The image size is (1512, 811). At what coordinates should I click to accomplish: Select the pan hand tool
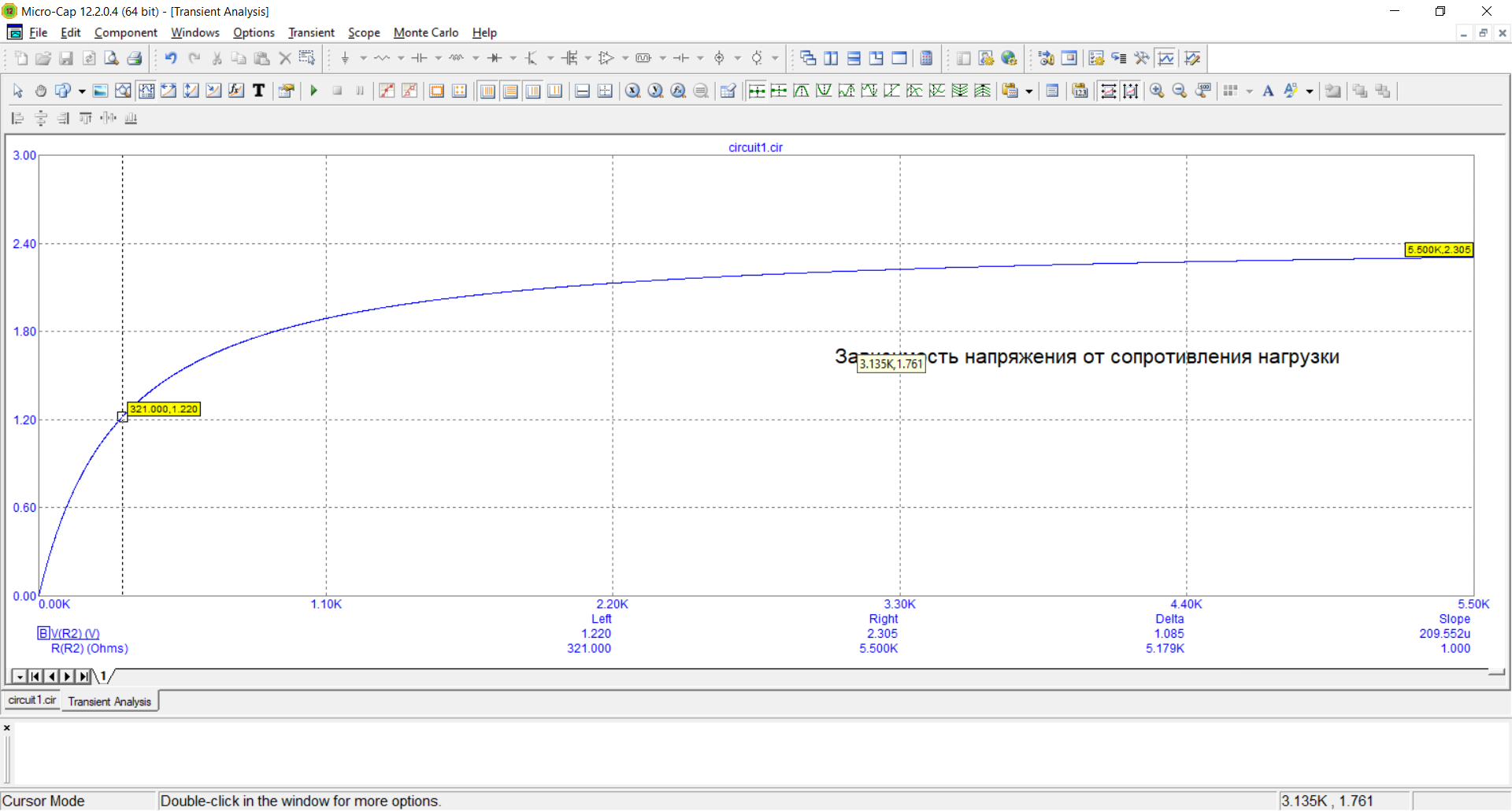[x=41, y=91]
